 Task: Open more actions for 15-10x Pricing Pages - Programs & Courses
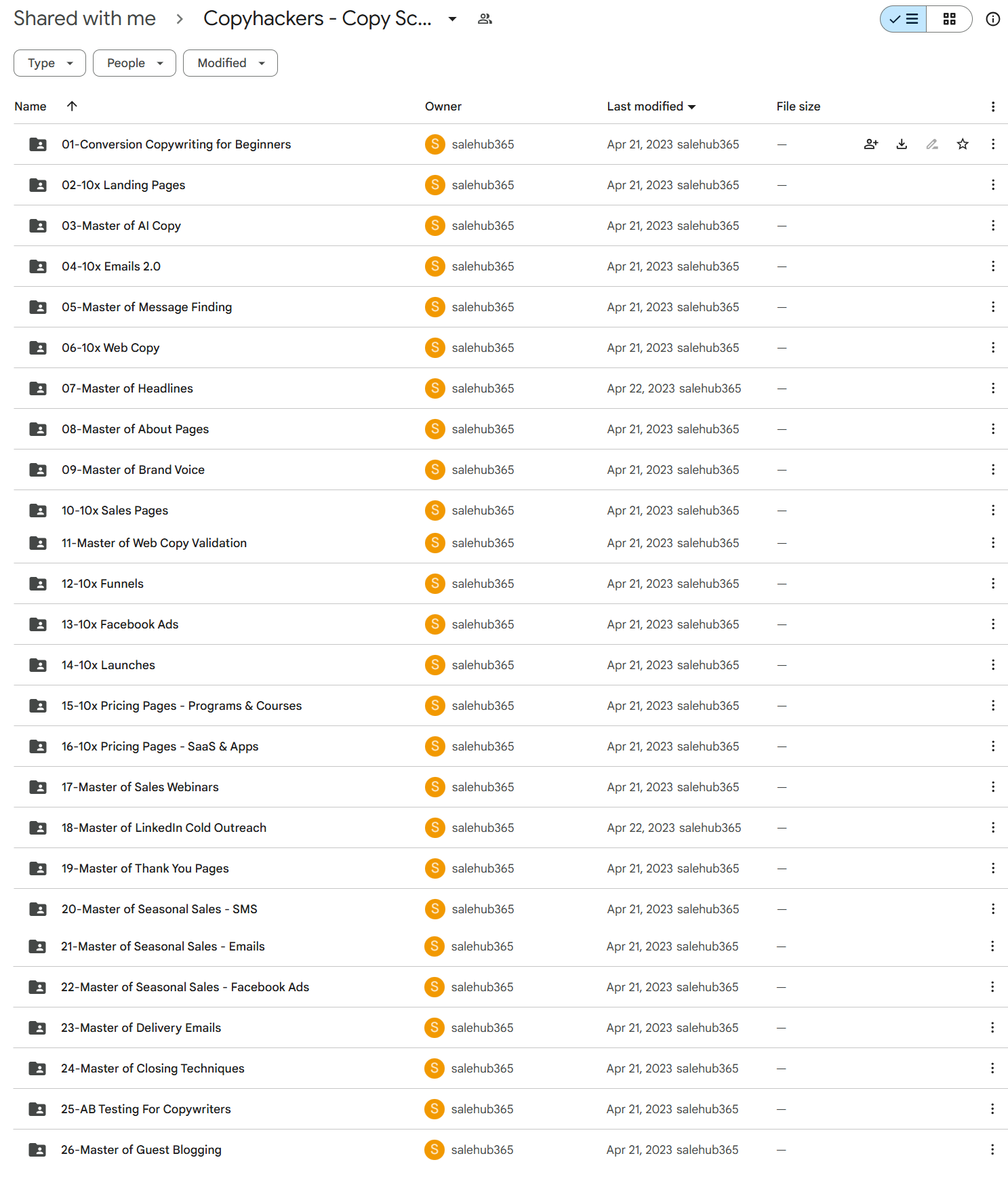(x=993, y=705)
